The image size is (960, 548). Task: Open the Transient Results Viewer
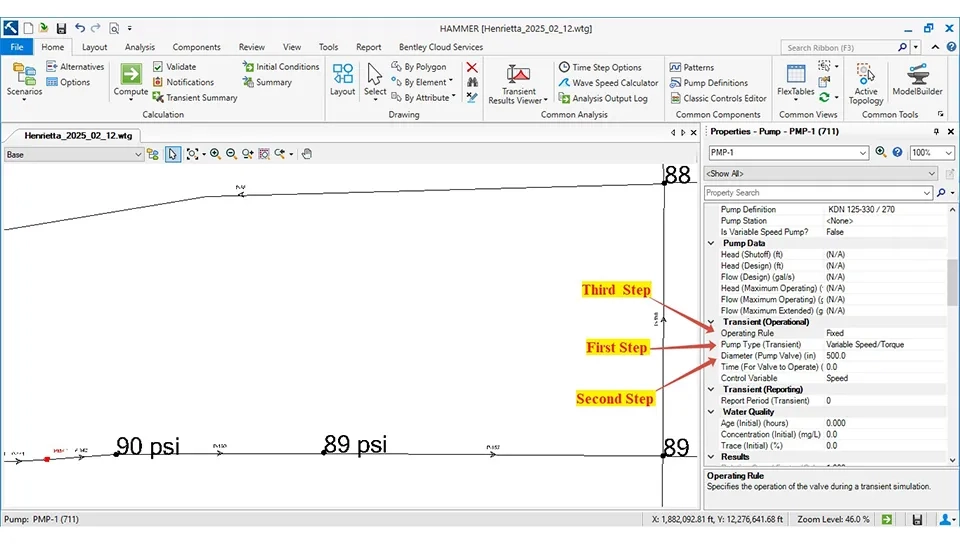(x=518, y=82)
